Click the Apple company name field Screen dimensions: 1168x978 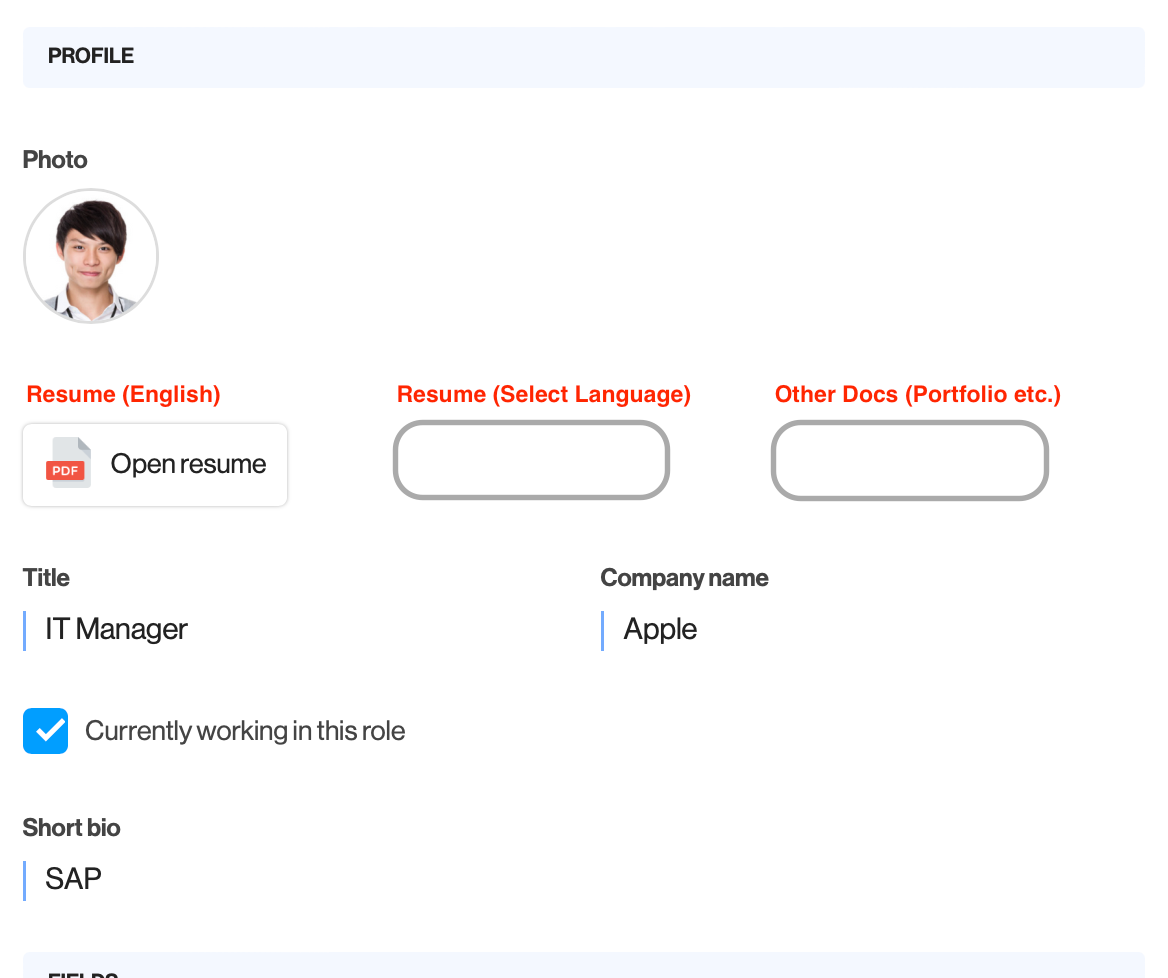pyautogui.click(x=873, y=630)
